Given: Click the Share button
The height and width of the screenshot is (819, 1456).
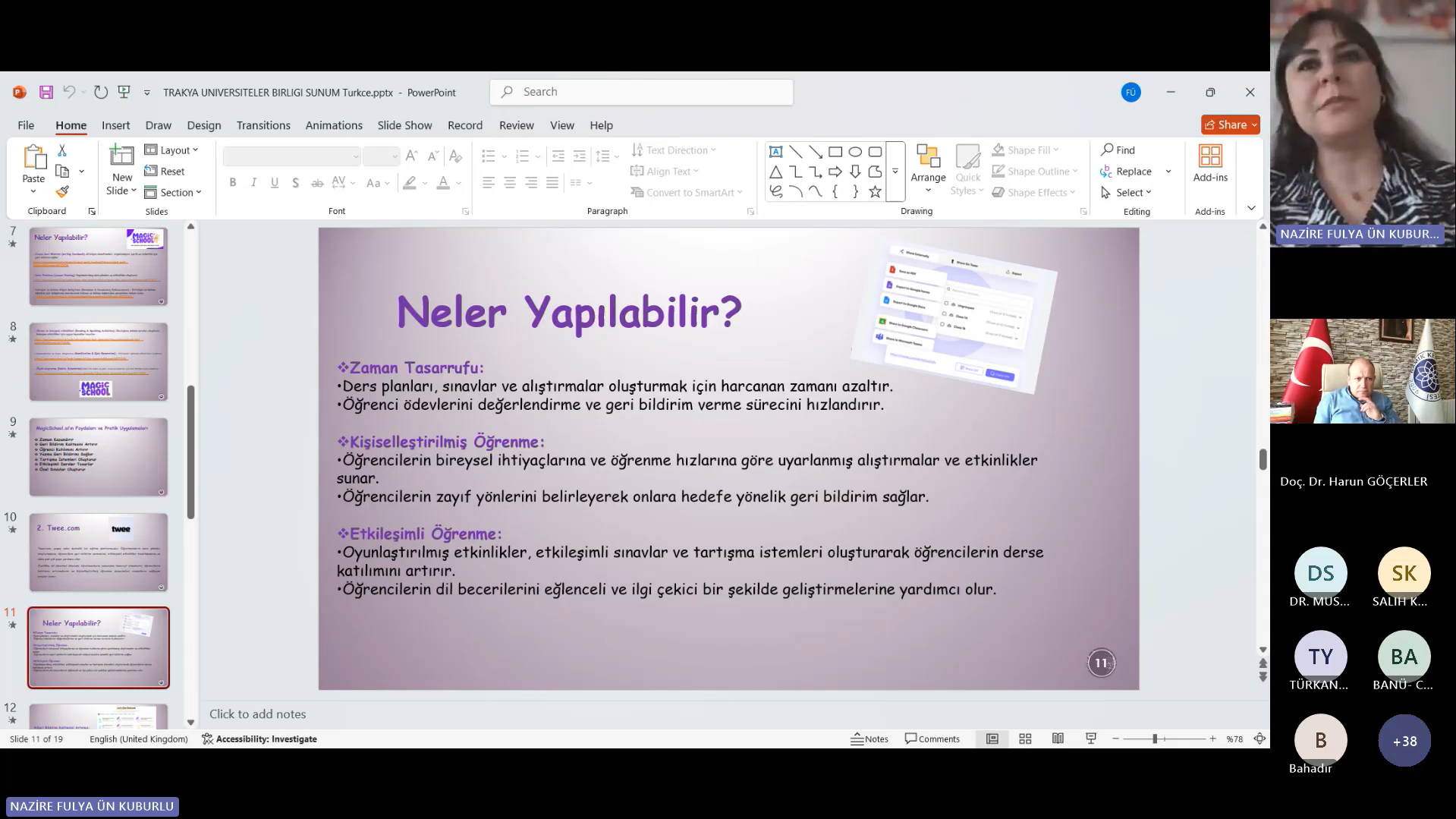Looking at the screenshot, I should (x=1229, y=124).
